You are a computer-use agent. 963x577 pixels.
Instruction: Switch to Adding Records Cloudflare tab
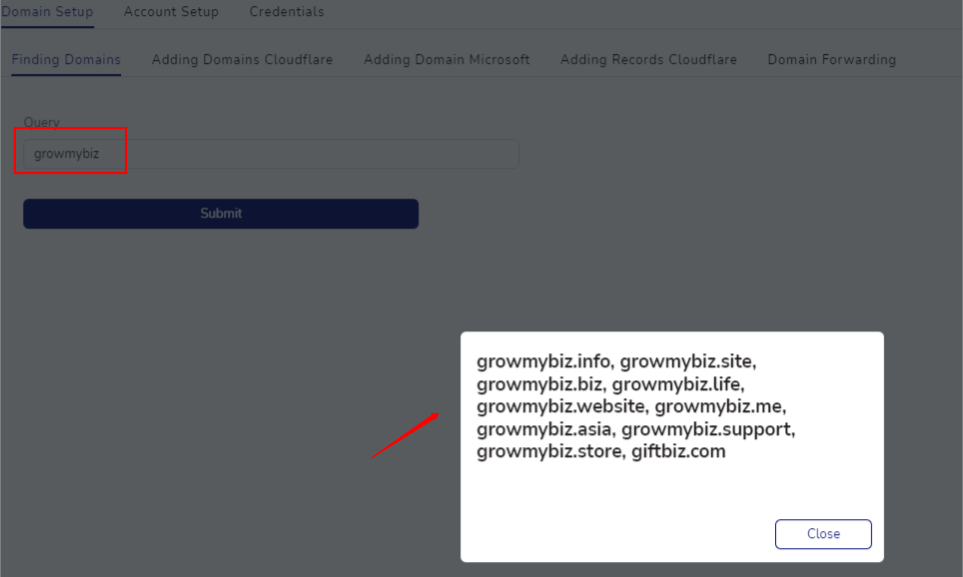(649, 60)
